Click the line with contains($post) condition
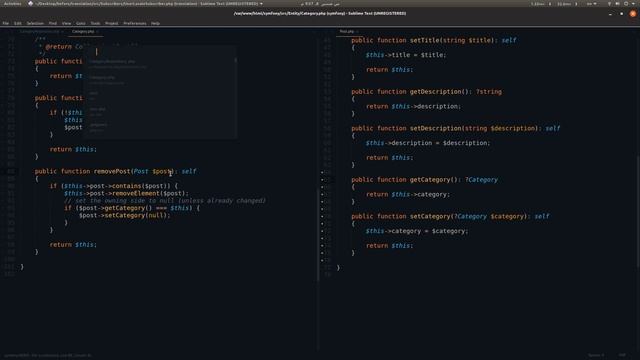This screenshot has height=360, width=640. [114, 186]
